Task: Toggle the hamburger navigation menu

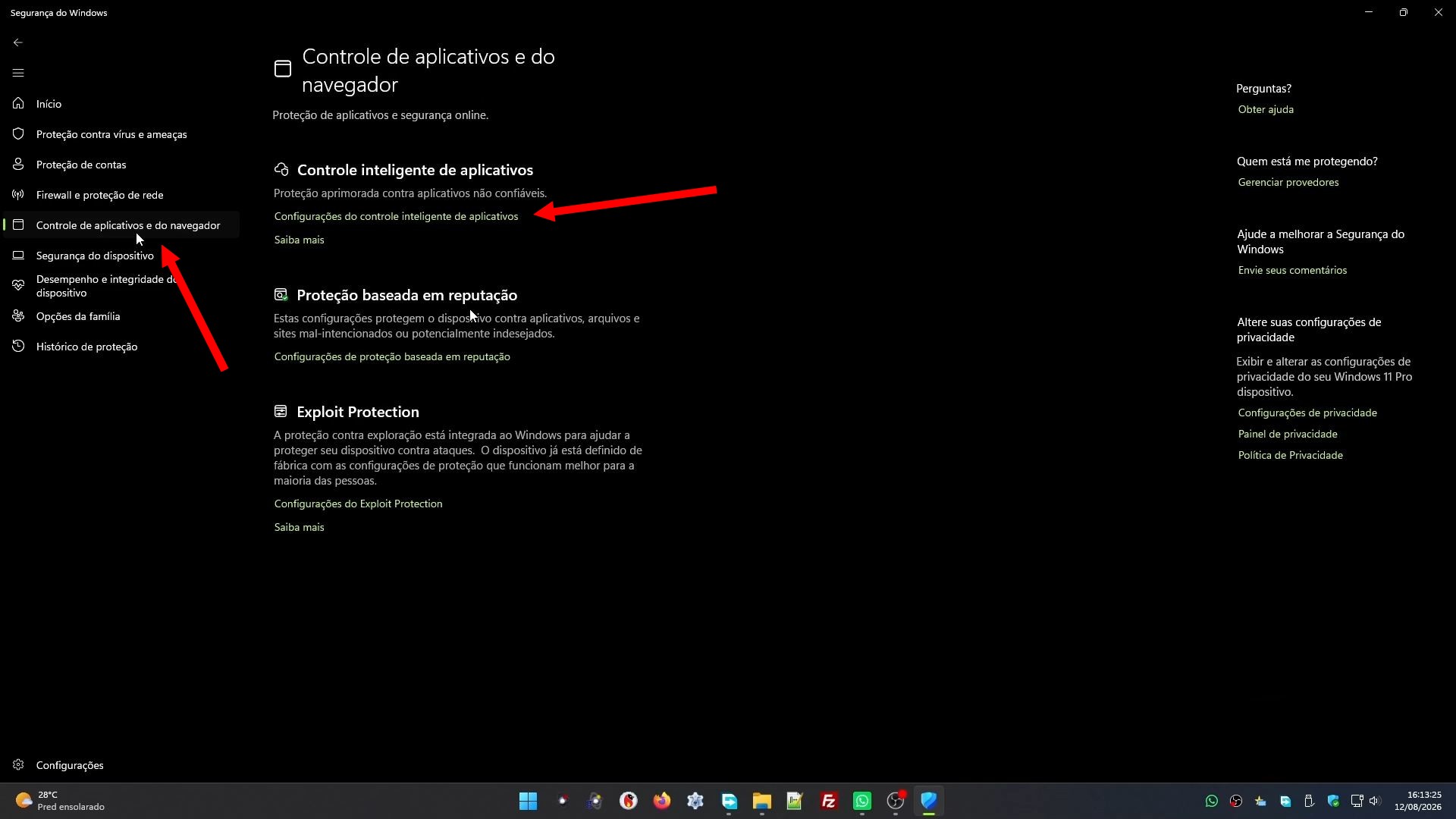Action: (x=18, y=73)
